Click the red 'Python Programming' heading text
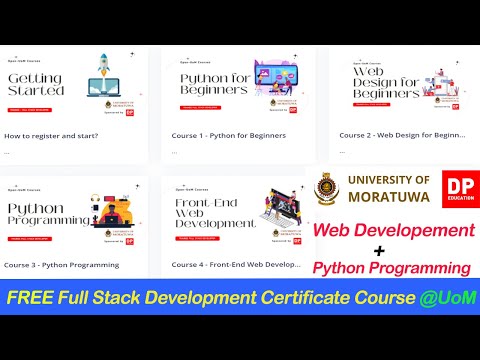 392,268
